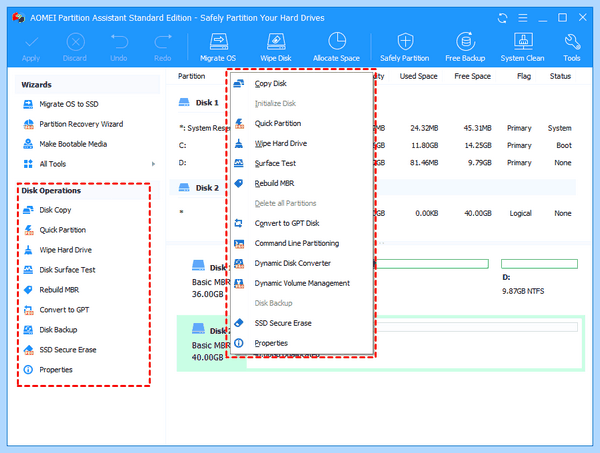
Task: Click the Initialize Disk menu entry
Action: [302, 103]
